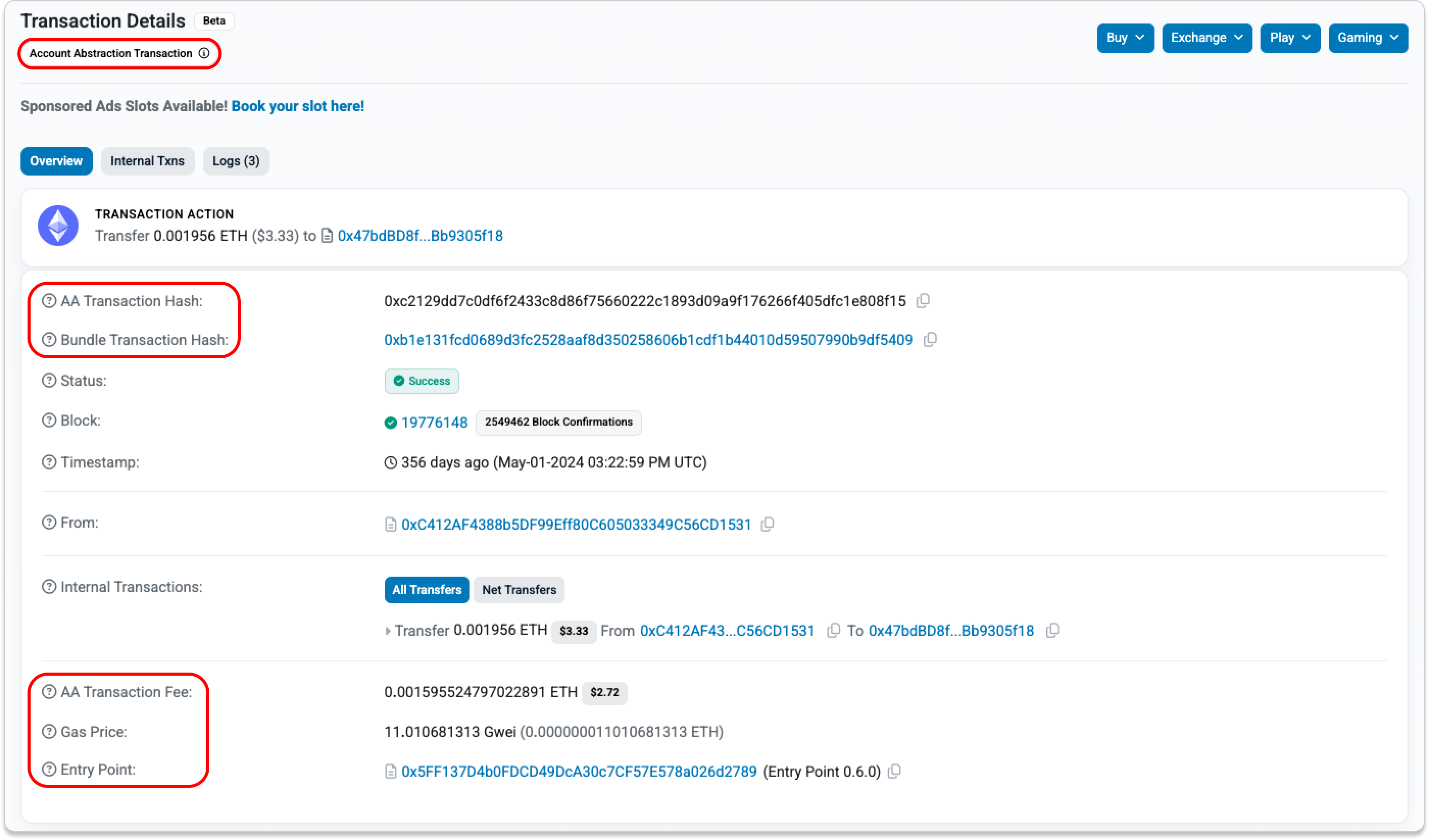
Task: Open the Exchange dropdown
Action: pos(1206,38)
